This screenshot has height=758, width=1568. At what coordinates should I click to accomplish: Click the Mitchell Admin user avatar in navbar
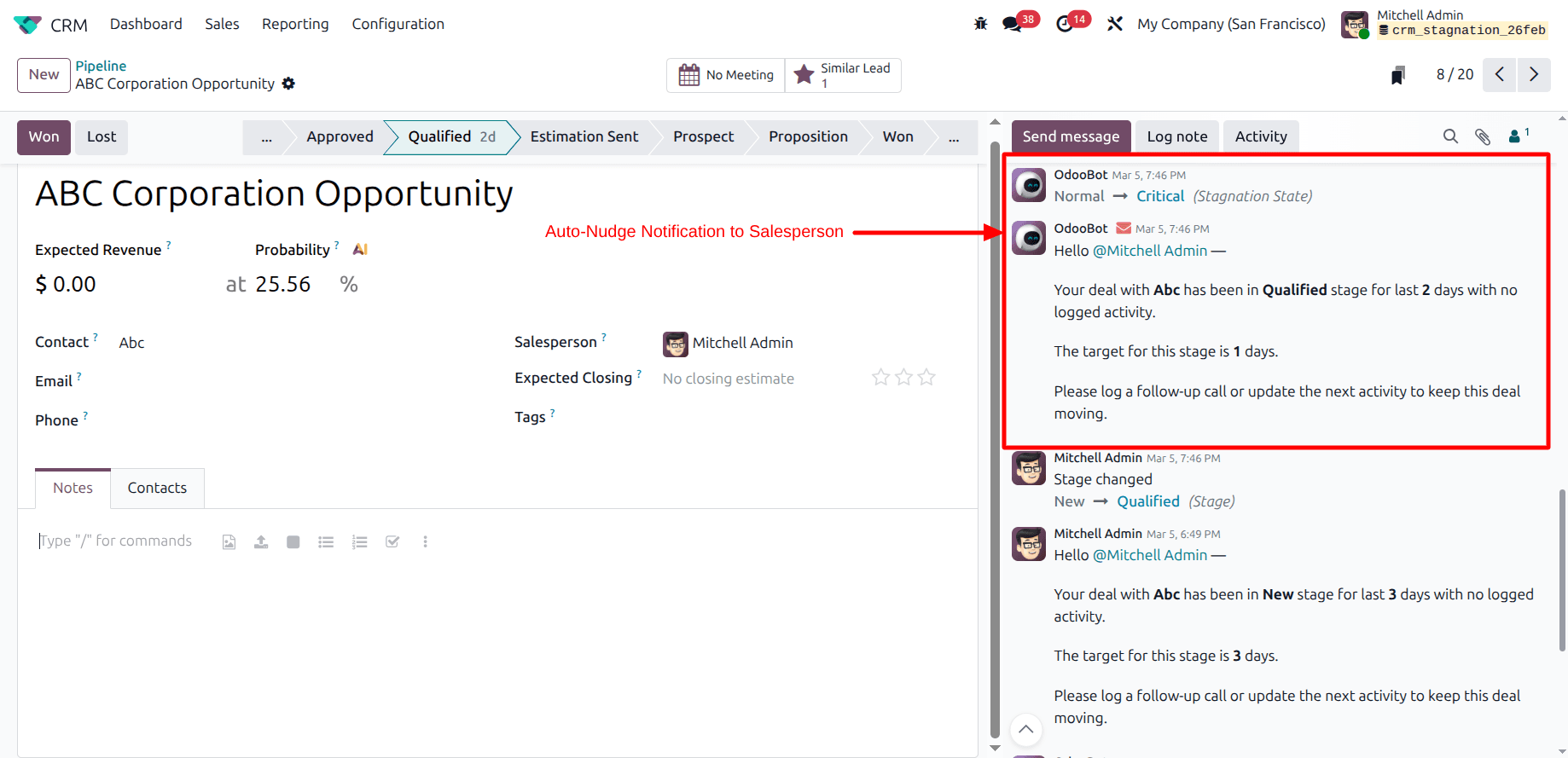[1355, 25]
